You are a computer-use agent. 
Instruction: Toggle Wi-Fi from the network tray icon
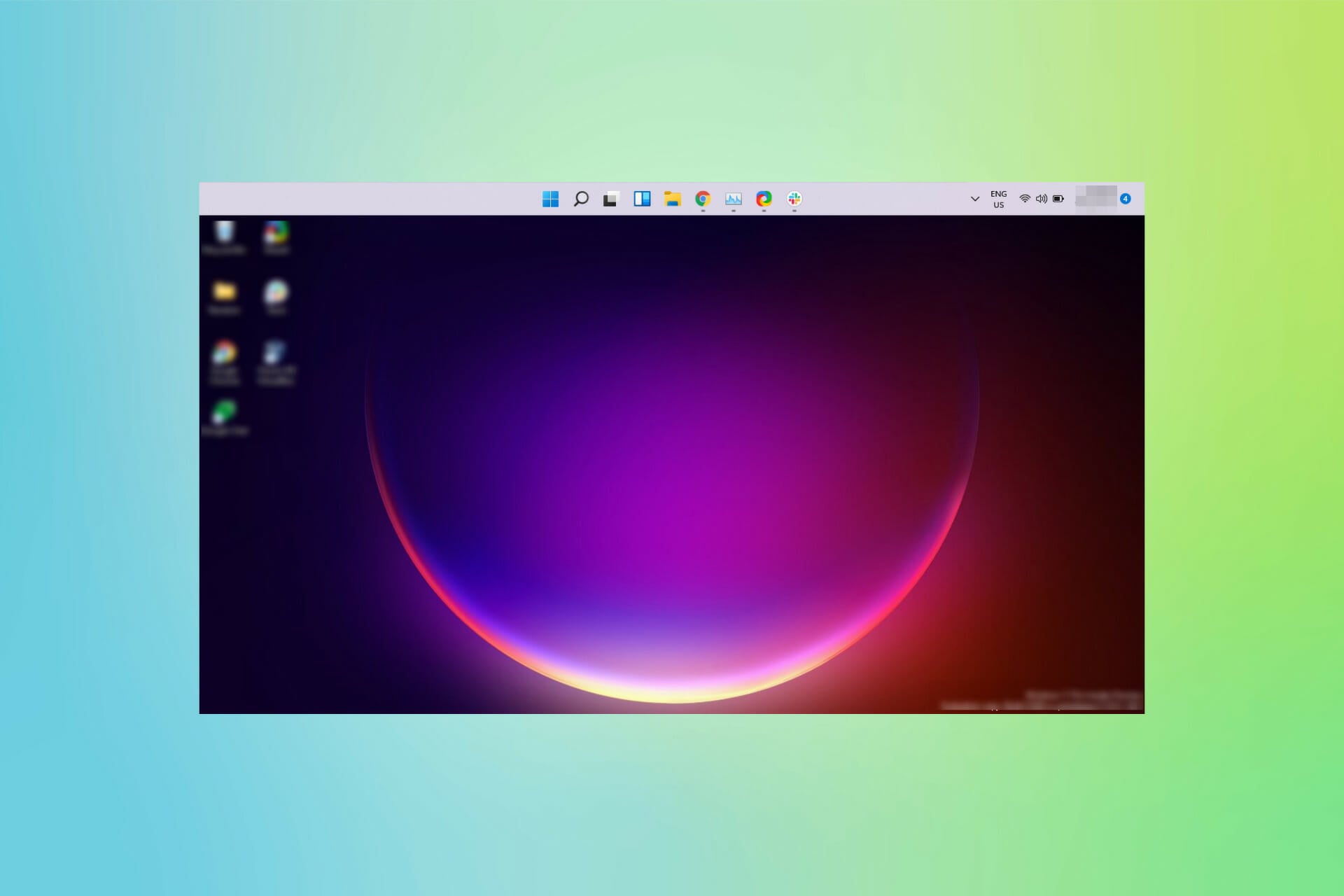tap(1025, 199)
